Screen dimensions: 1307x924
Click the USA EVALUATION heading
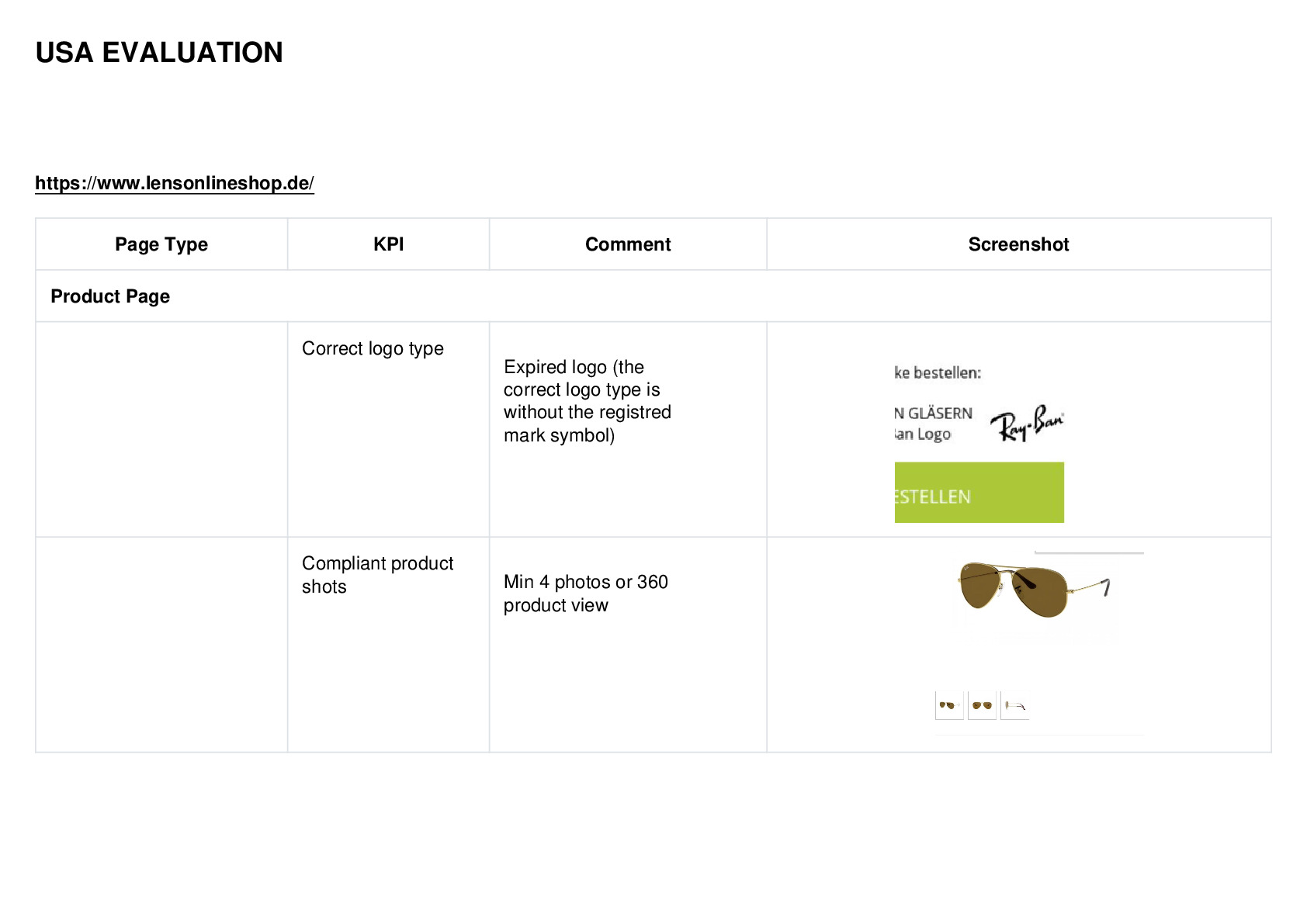159,53
